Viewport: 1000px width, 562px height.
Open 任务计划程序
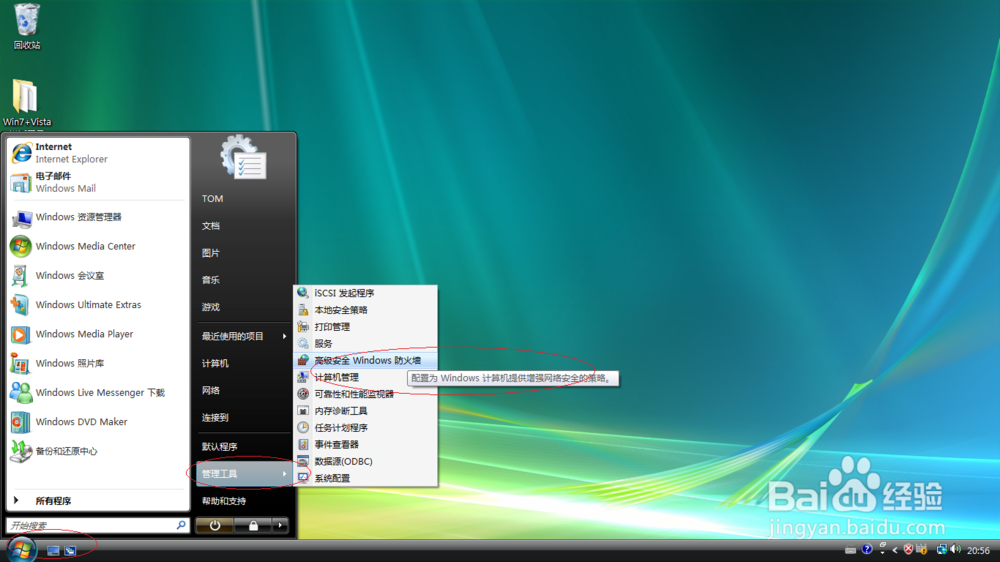pos(365,427)
